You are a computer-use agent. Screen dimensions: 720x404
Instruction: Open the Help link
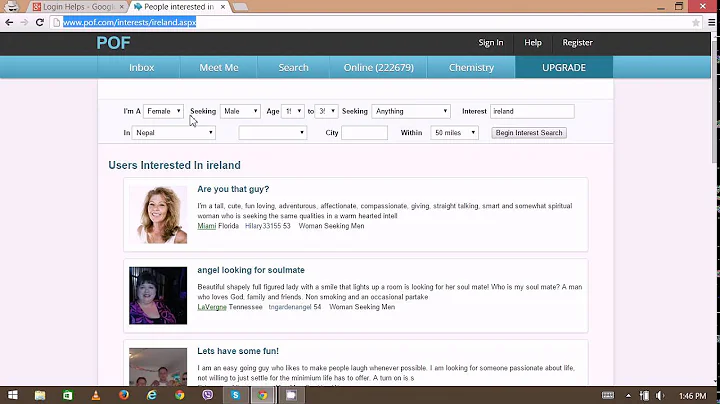click(x=533, y=43)
